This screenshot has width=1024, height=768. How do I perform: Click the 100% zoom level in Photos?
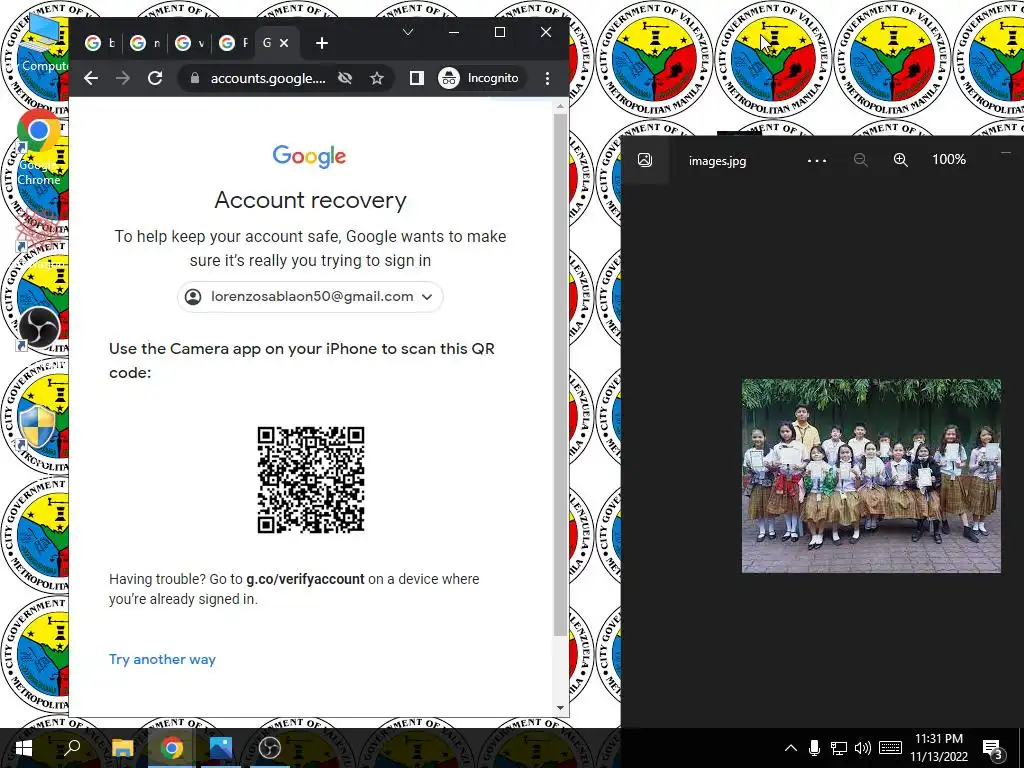[949, 160]
